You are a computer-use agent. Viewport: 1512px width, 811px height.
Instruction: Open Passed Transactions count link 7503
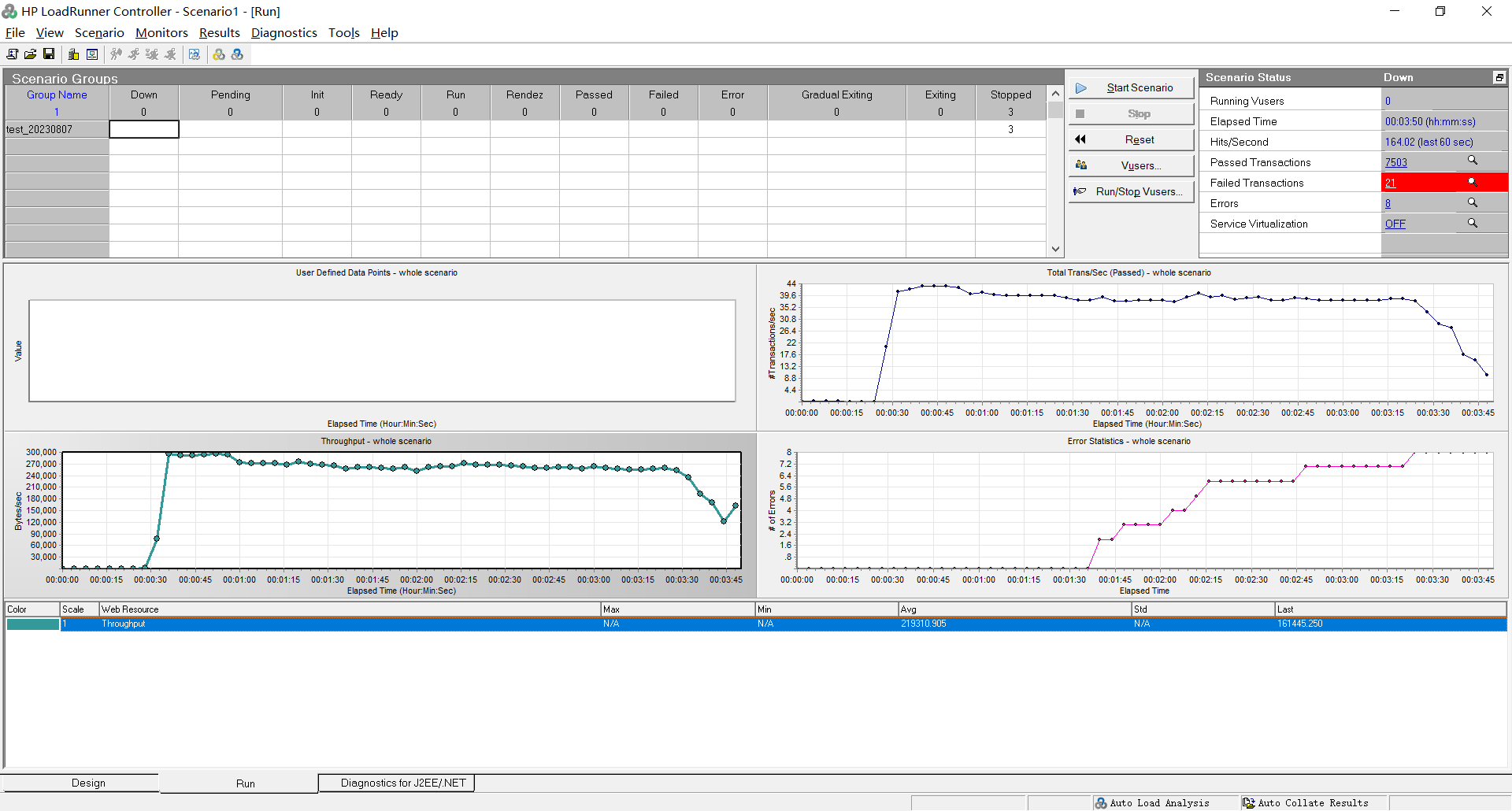pos(1396,162)
